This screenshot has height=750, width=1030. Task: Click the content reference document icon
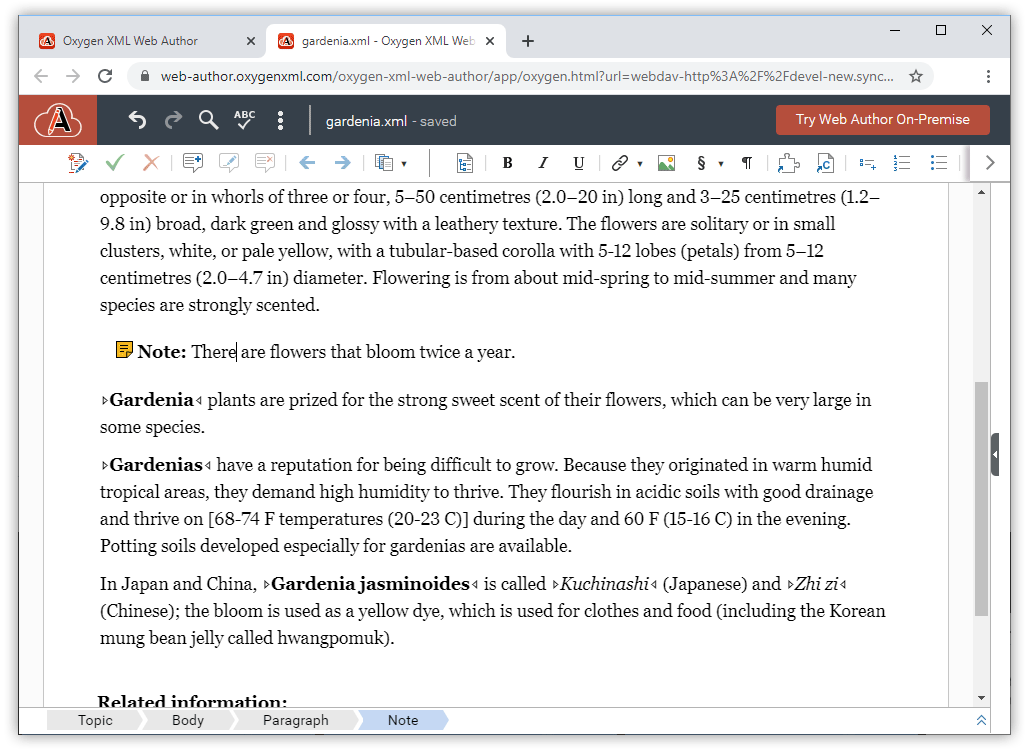825,163
